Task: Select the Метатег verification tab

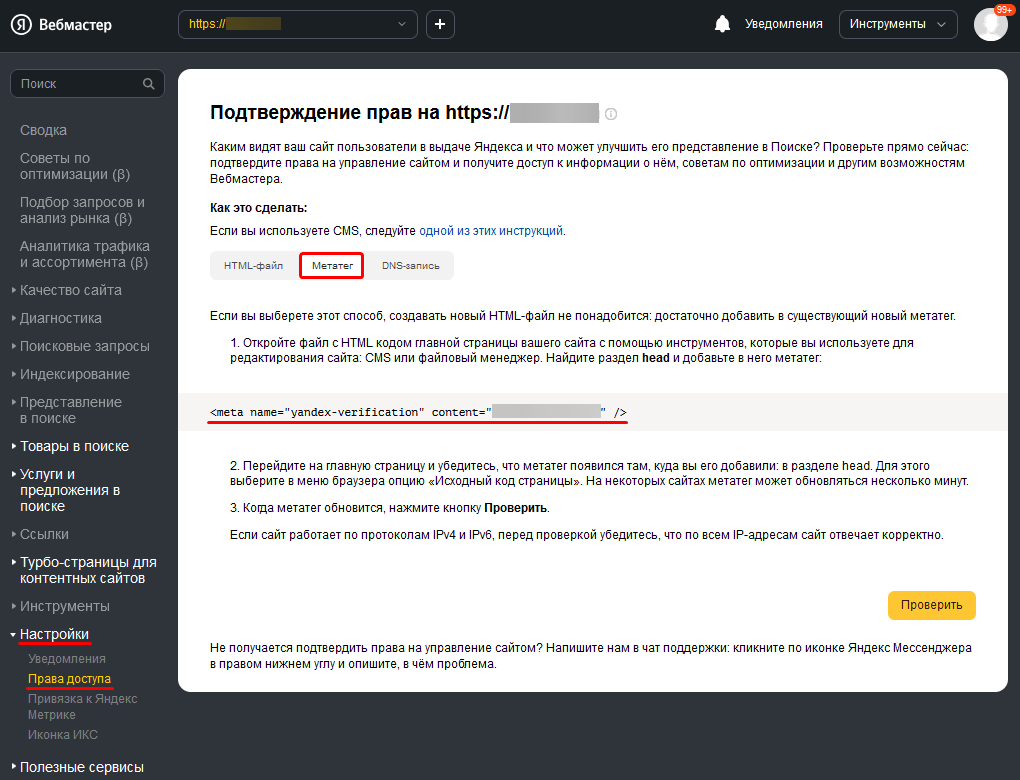Action: point(332,265)
